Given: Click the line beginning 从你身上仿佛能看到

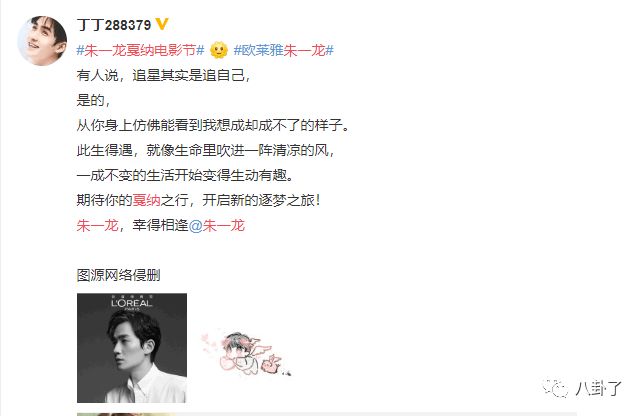Looking at the screenshot, I should (213, 125).
